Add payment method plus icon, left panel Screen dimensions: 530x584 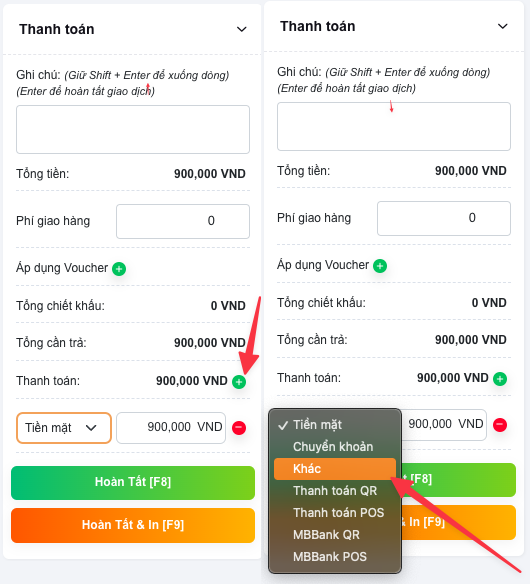239,382
